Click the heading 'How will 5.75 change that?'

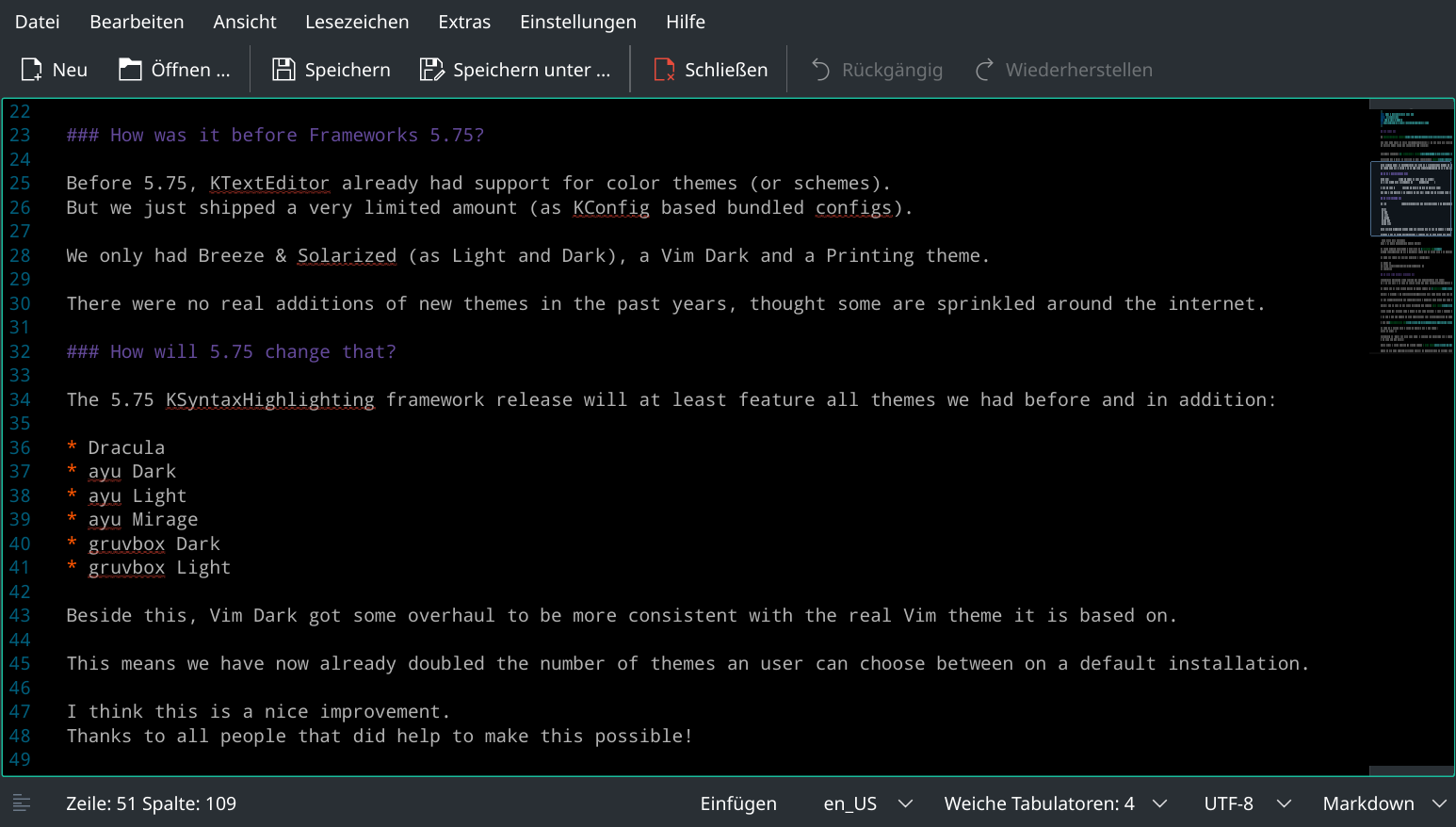click(x=232, y=351)
